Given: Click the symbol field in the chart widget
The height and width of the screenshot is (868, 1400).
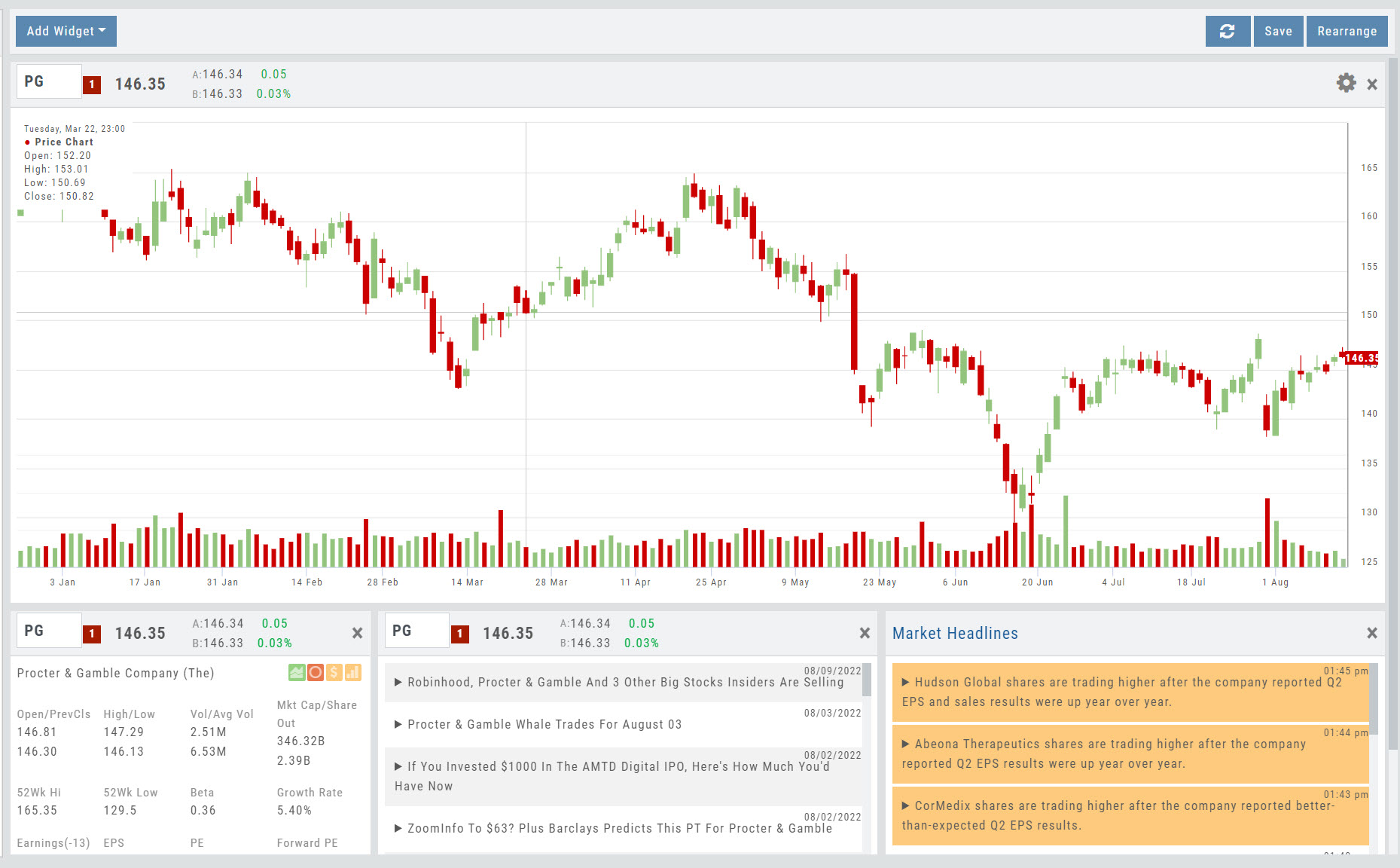Looking at the screenshot, I should click(x=49, y=81).
